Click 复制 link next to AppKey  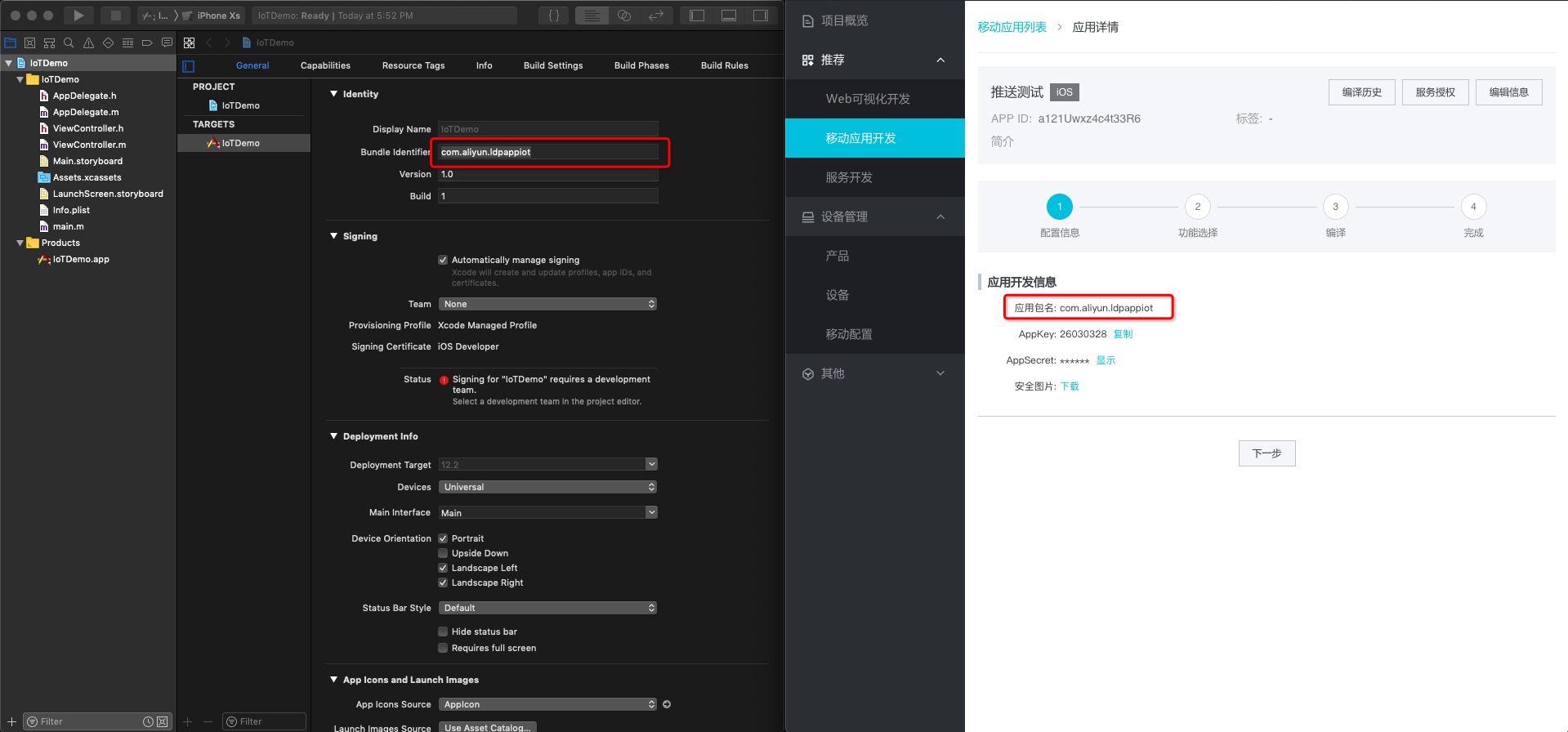pos(1124,334)
